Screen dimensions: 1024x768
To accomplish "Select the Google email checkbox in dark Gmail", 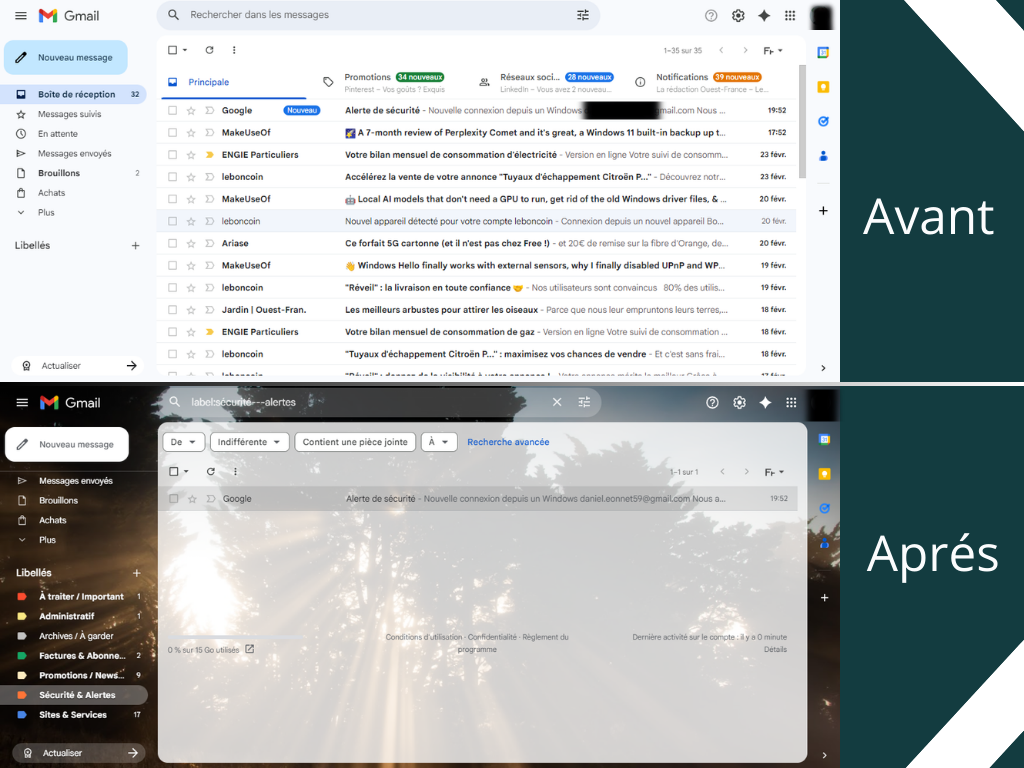I will [174, 499].
